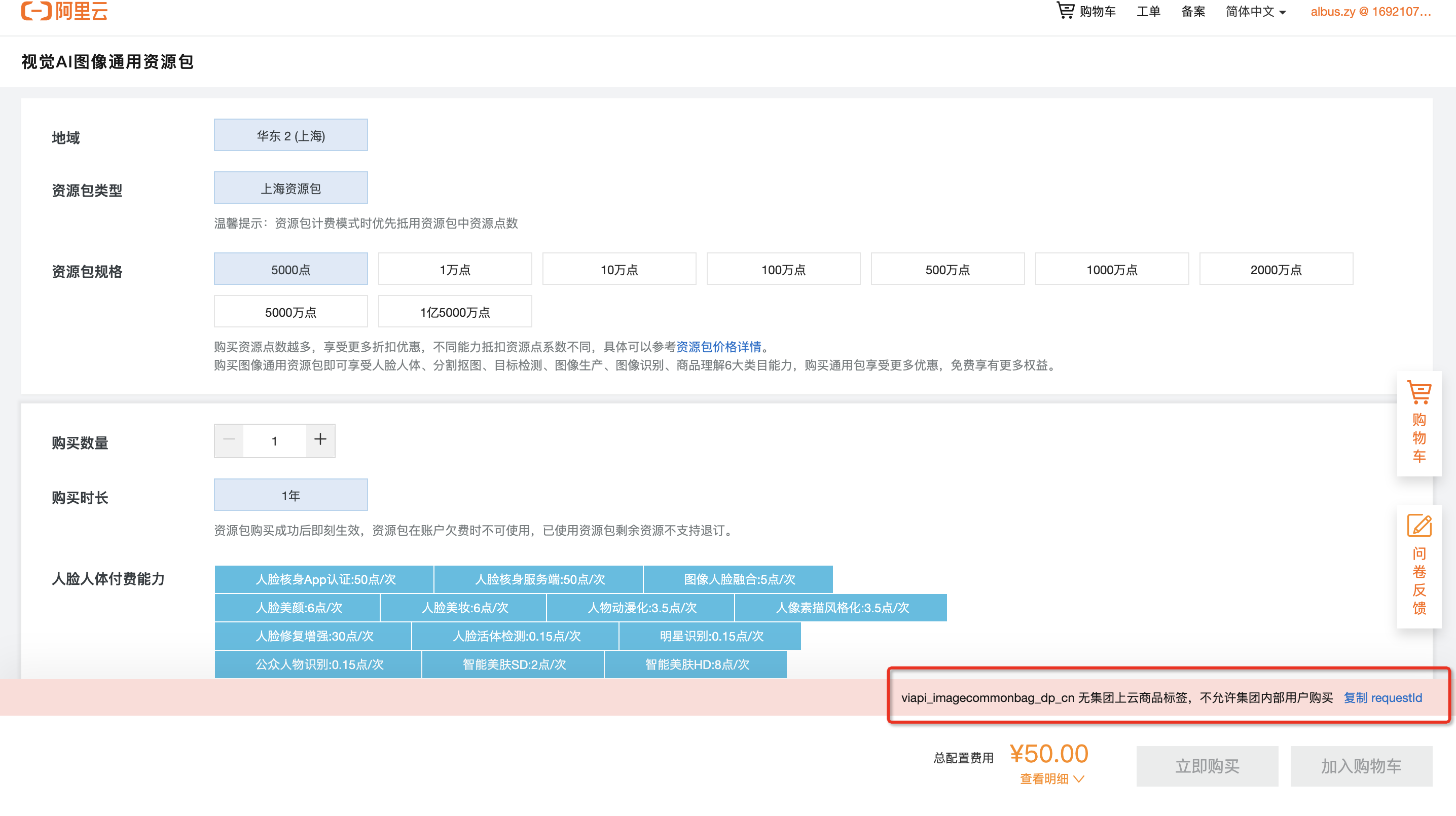The image size is (1456, 816).
Task: Increase purchase quantity with plus button
Action: click(320, 440)
